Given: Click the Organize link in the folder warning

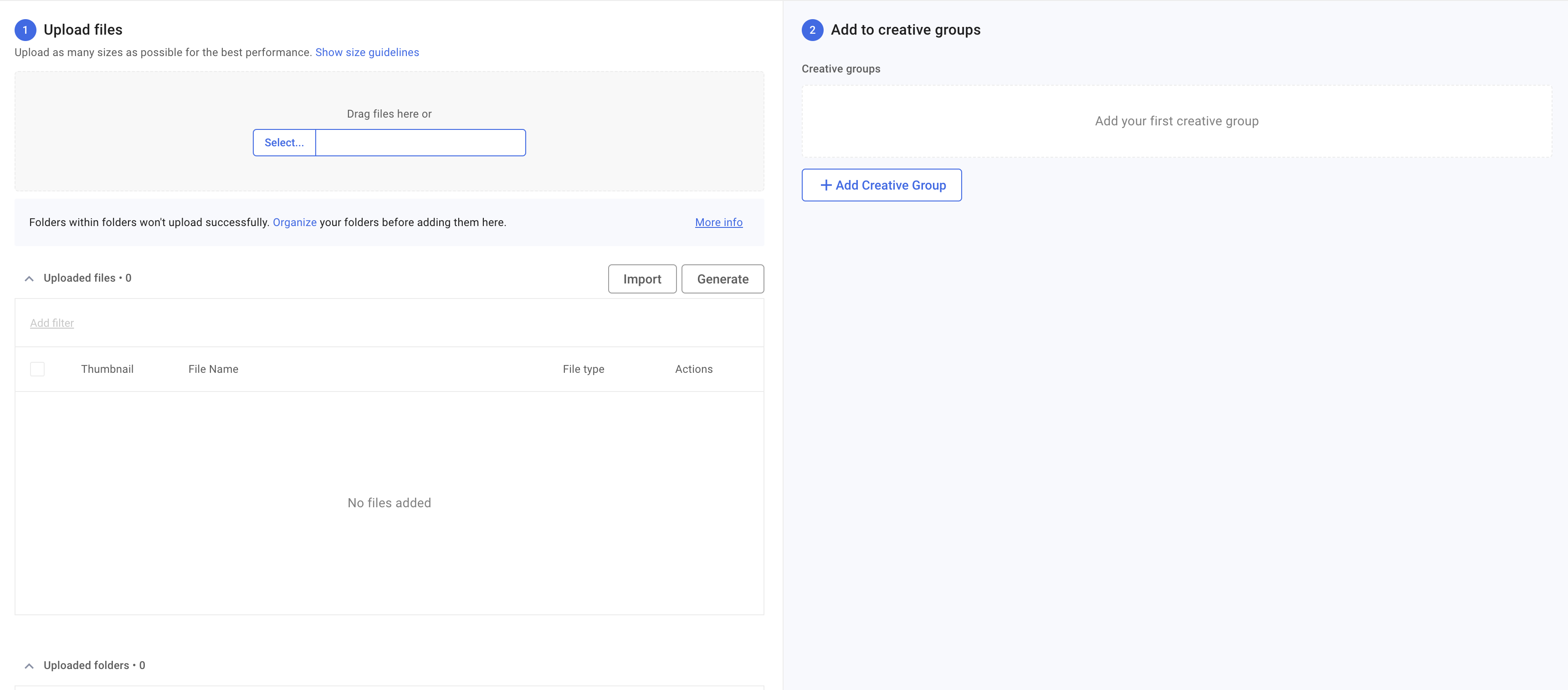Looking at the screenshot, I should pos(294,222).
